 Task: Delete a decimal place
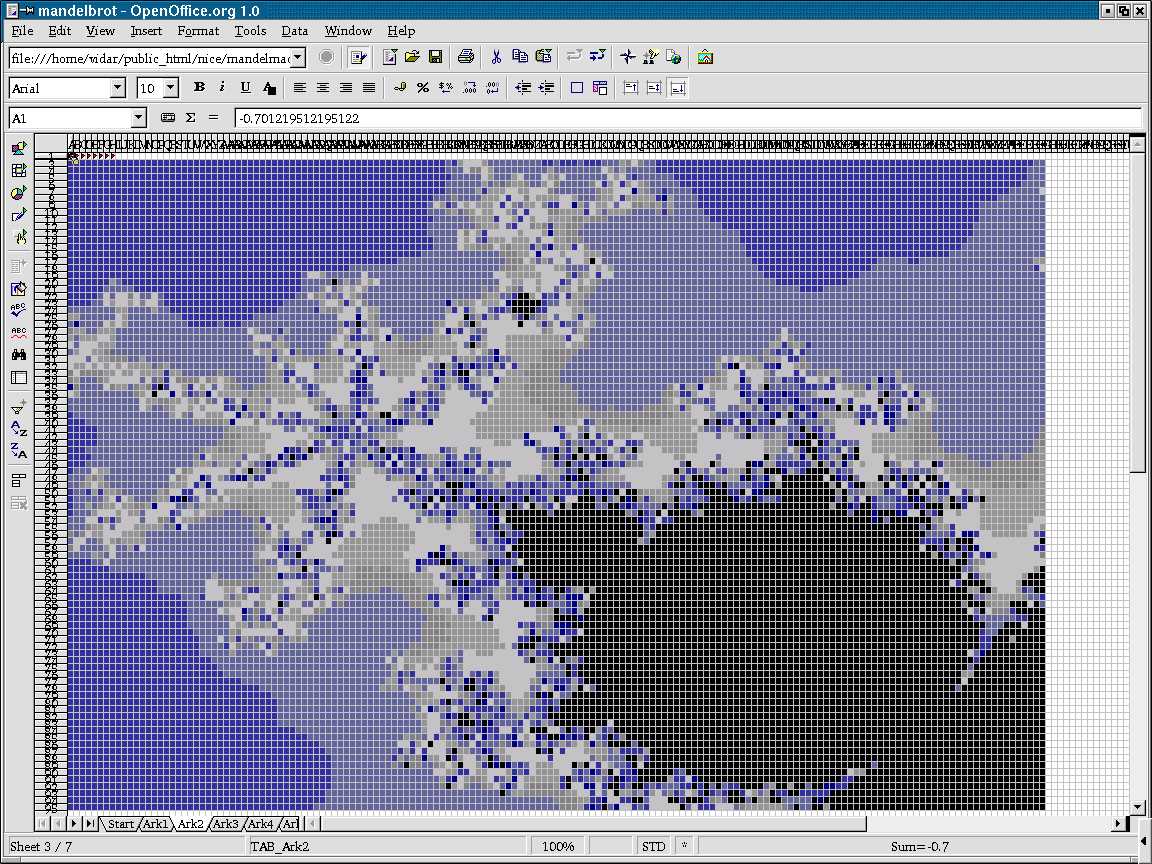coord(492,87)
